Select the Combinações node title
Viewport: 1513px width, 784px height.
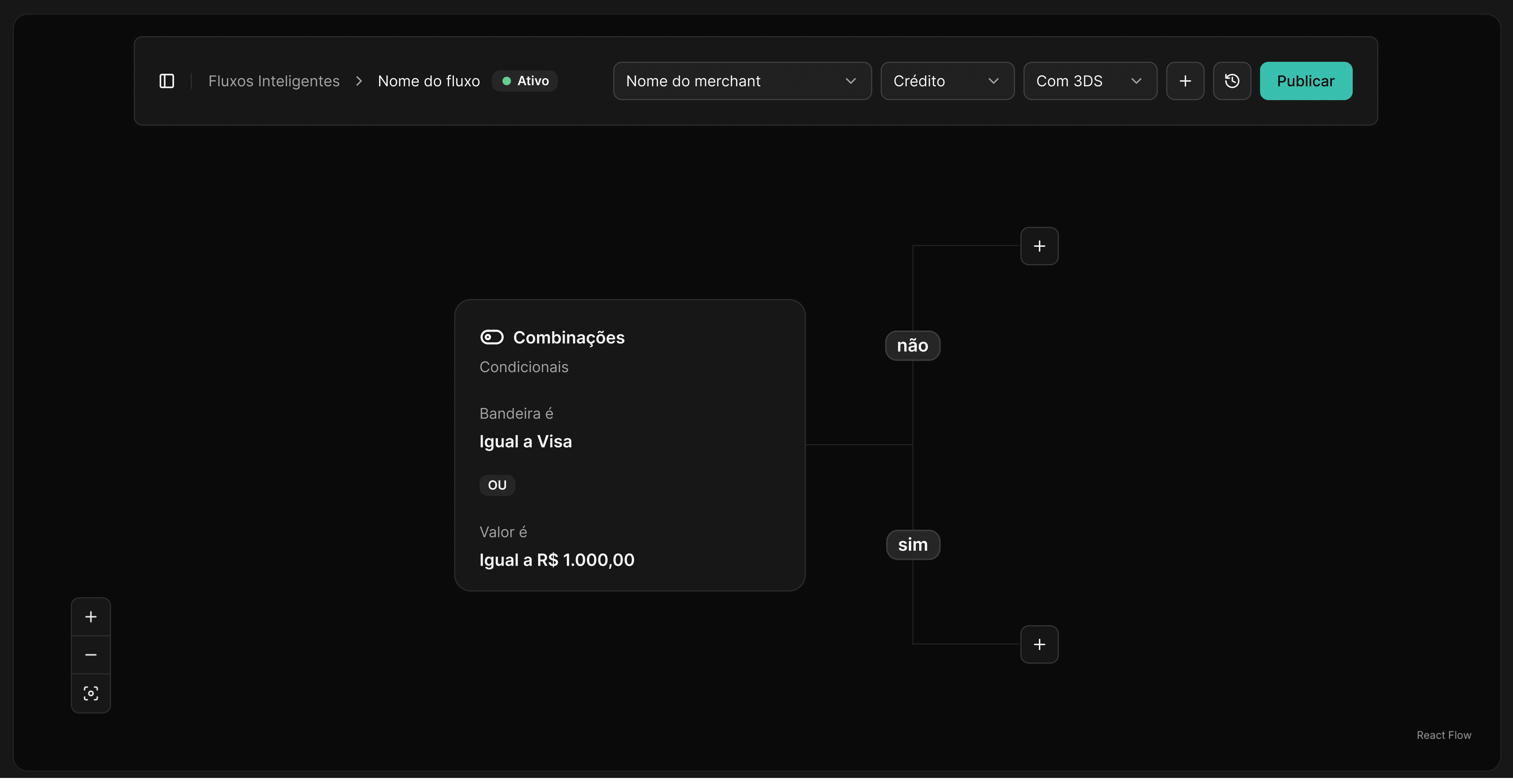(569, 338)
